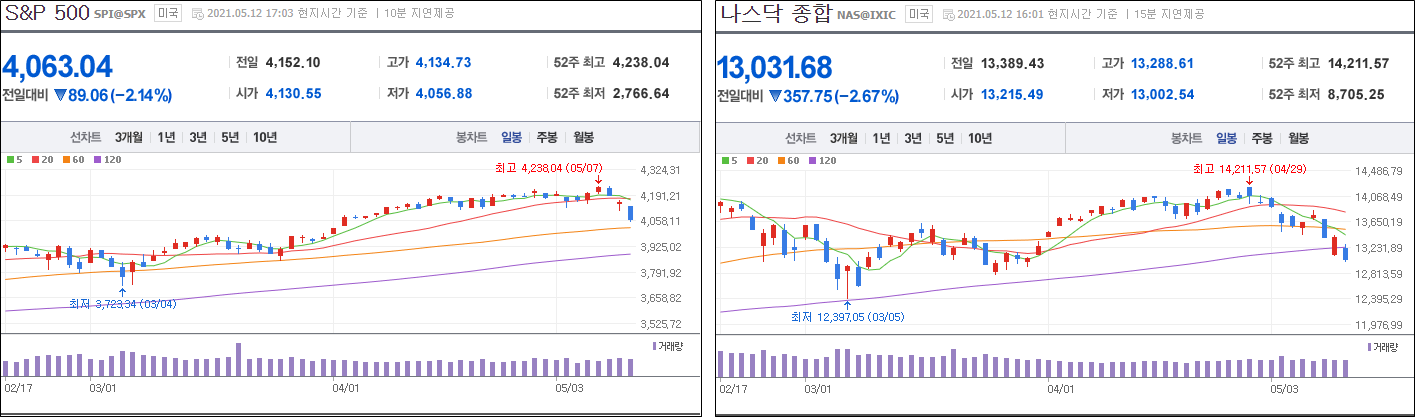Click 나스닥 저가 value 13,002.54
Image resolution: width=1415 pixels, height=417 pixels.
tap(1163, 93)
